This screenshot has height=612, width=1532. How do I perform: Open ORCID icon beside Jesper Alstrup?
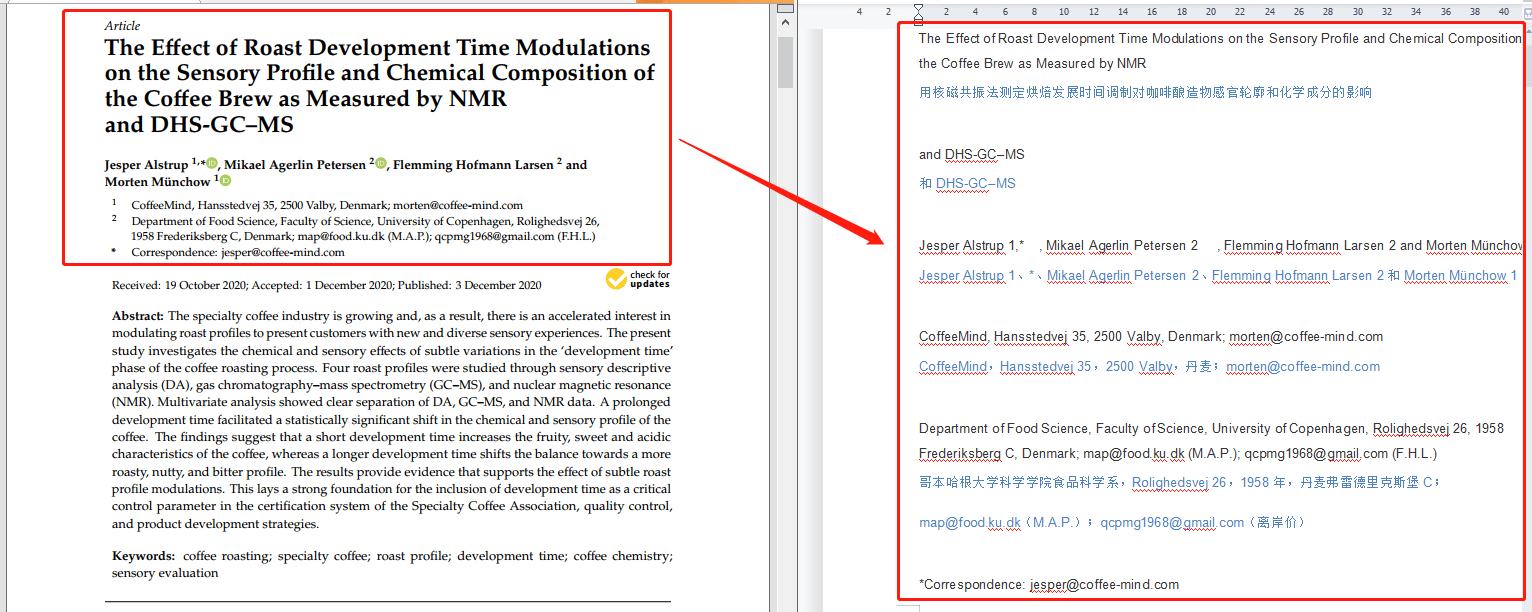click(212, 163)
